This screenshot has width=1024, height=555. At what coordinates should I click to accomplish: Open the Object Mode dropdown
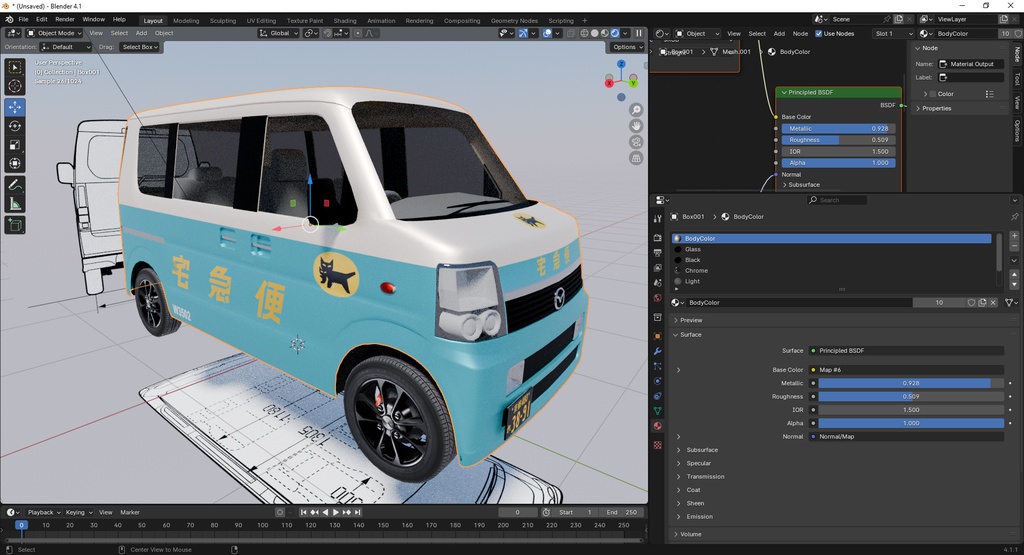pyautogui.click(x=54, y=33)
